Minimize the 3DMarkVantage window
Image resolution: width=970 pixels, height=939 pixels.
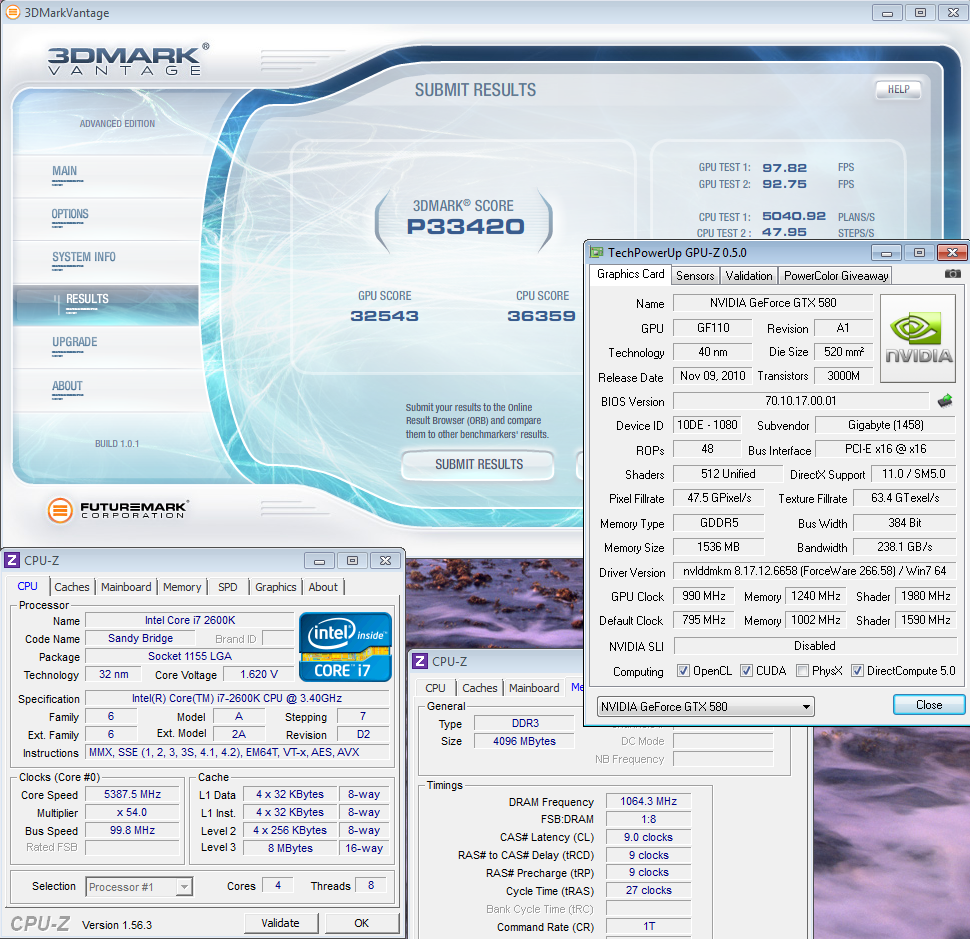tap(887, 12)
